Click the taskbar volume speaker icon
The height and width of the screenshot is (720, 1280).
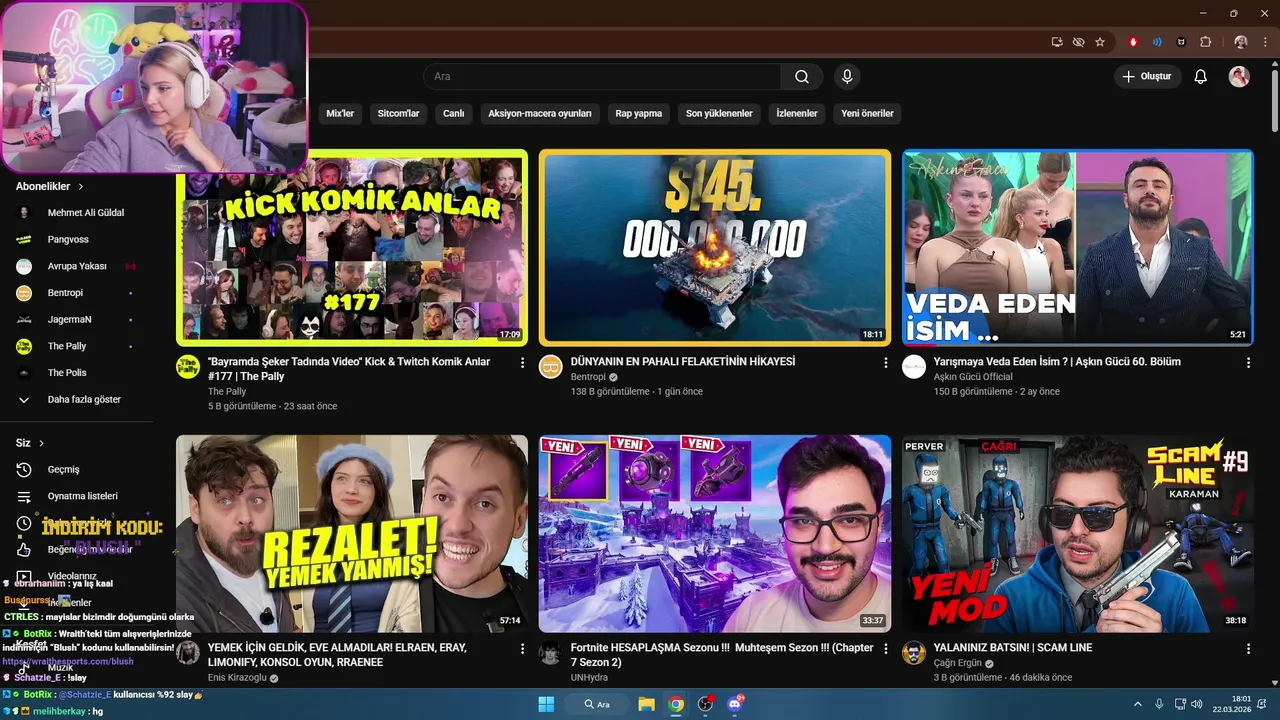(1198, 704)
